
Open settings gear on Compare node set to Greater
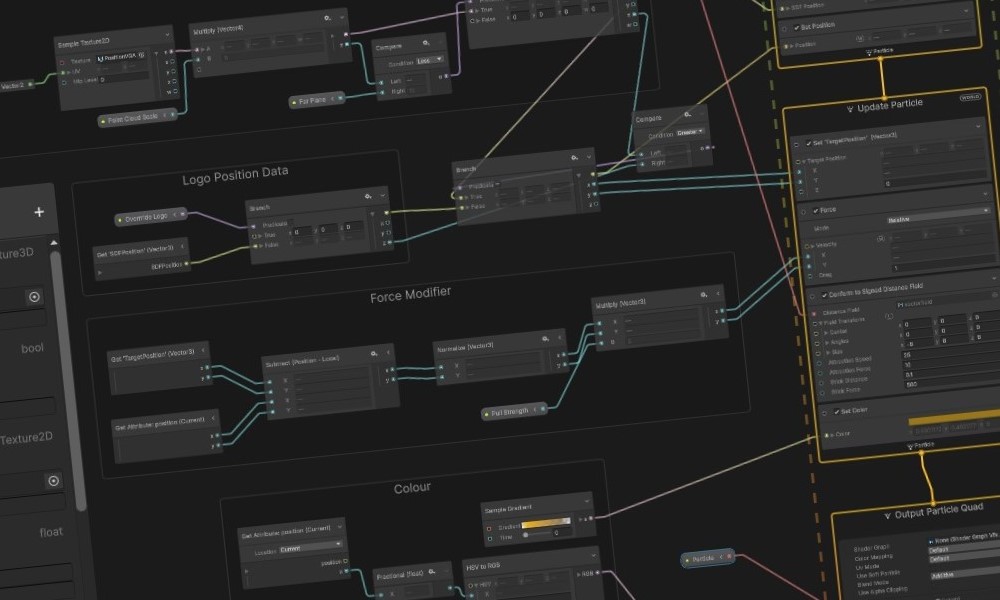[687, 115]
